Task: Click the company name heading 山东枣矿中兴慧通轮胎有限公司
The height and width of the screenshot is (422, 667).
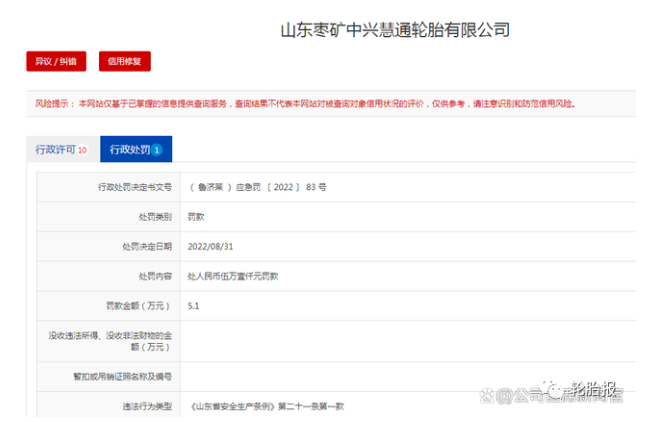Action: pos(395,30)
